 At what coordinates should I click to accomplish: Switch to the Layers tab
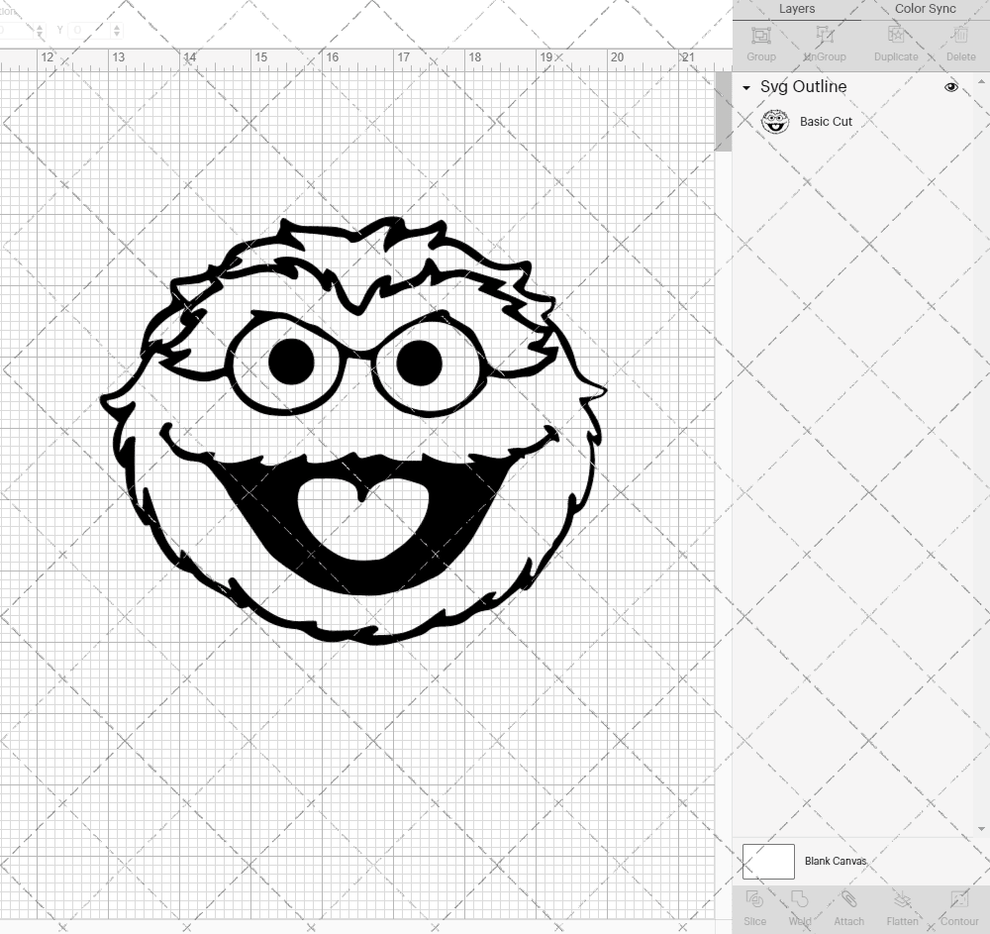797,9
